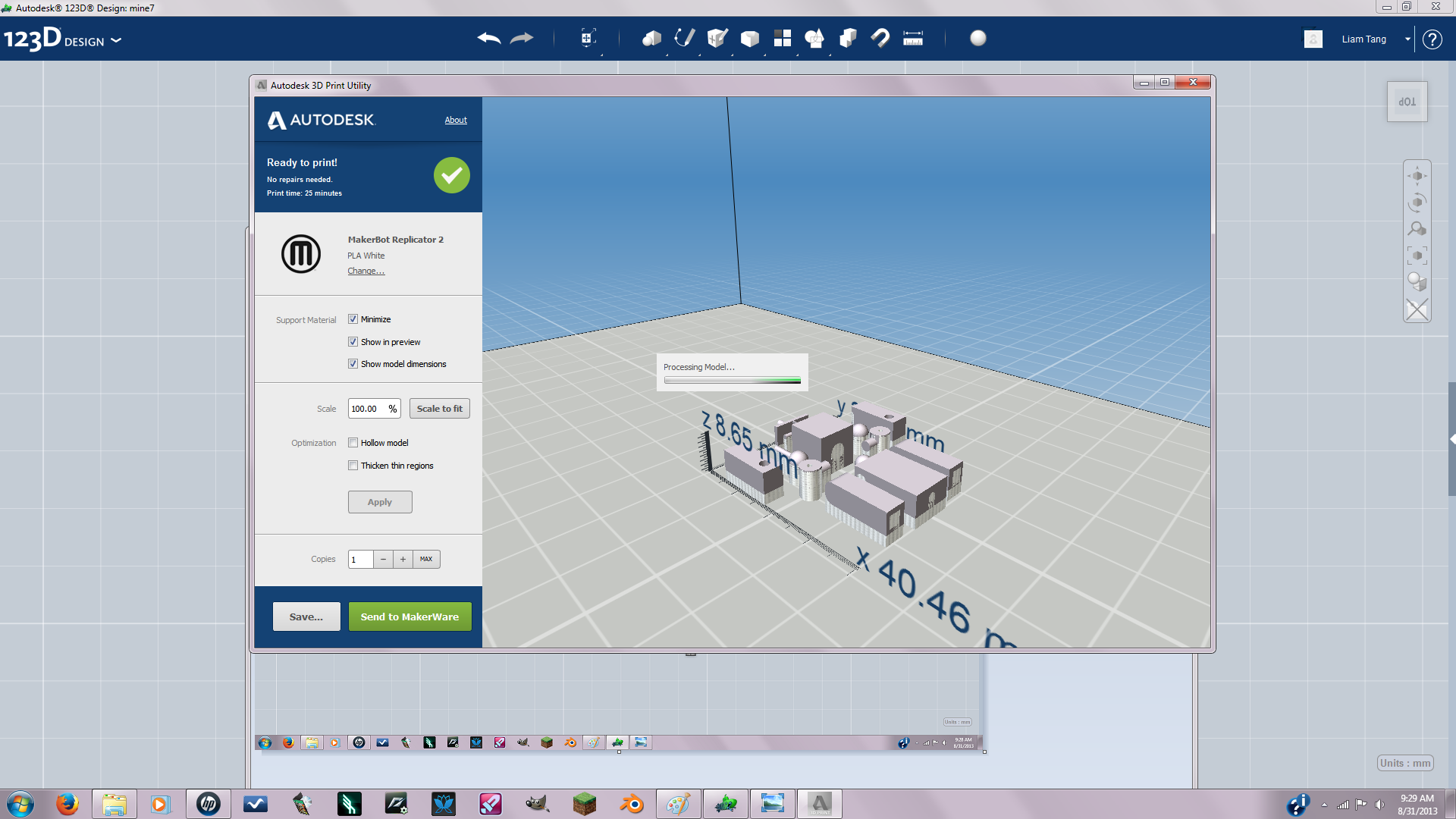Image resolution: width=1456 pixels, height=819 pixels.
Task: Select the Sketch pencil tool
Action: (x=685, y=38)
